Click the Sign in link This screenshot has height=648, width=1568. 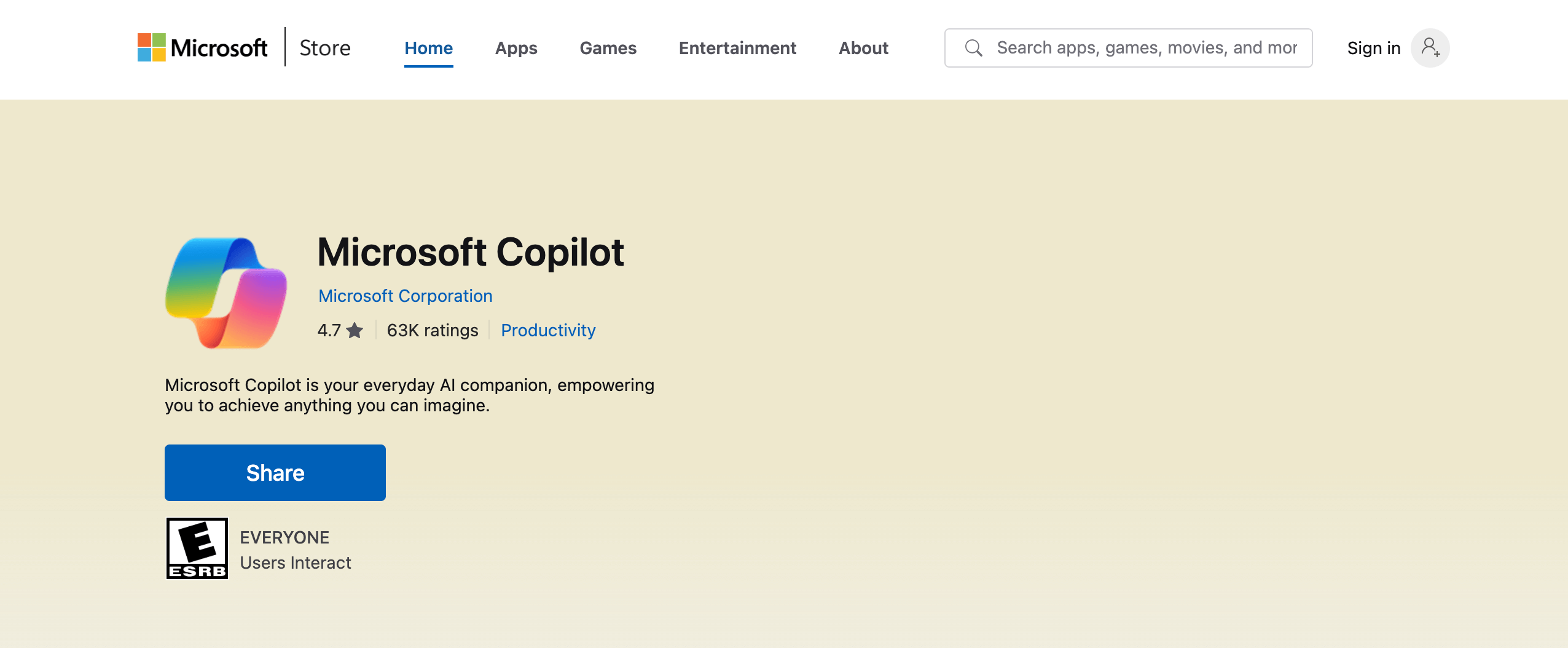point(1373,48)
